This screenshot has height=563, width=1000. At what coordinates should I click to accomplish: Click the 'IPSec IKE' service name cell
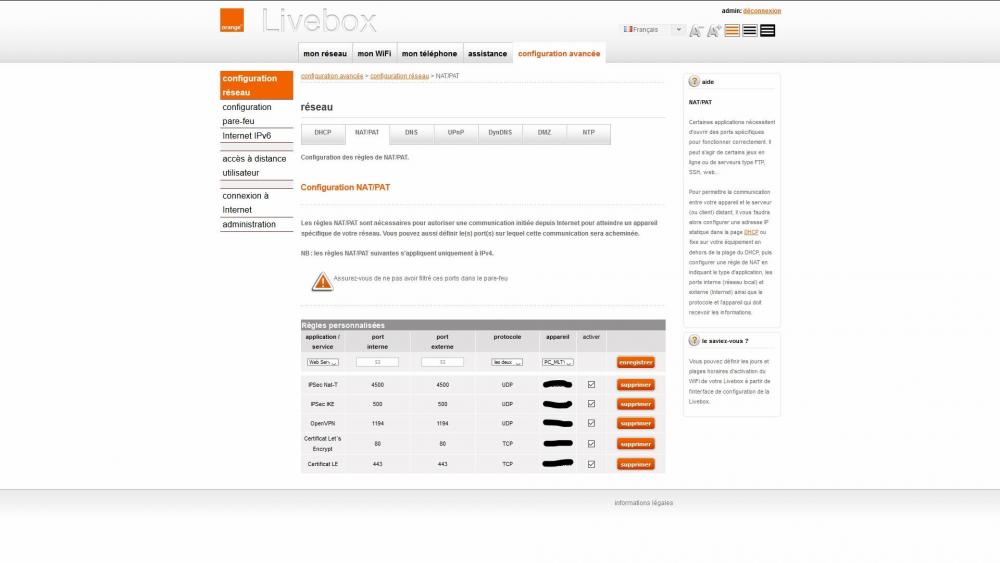(323, 404)
